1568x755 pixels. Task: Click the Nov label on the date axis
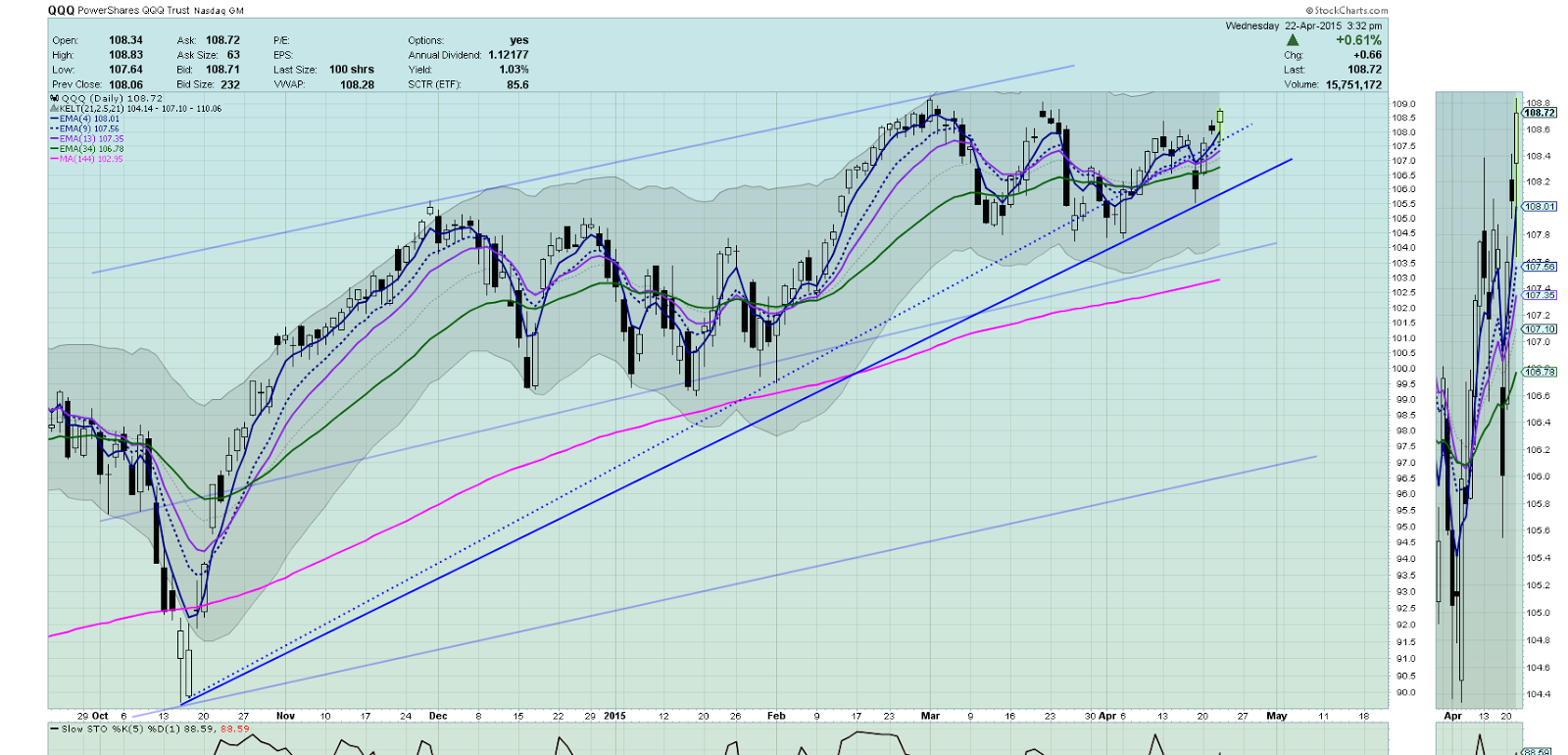point(285,716)
